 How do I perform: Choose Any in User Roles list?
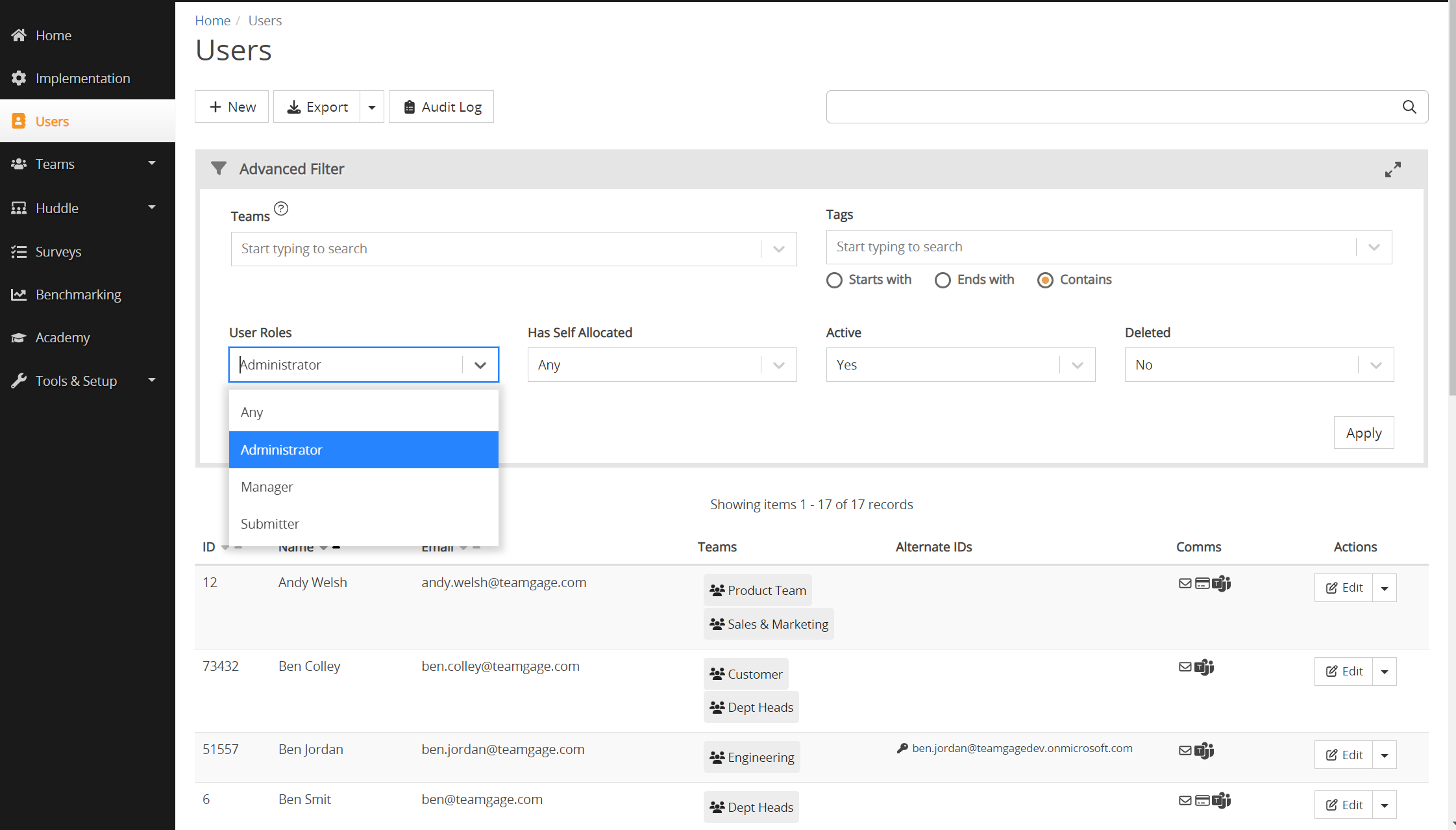(x=364, y=412)
